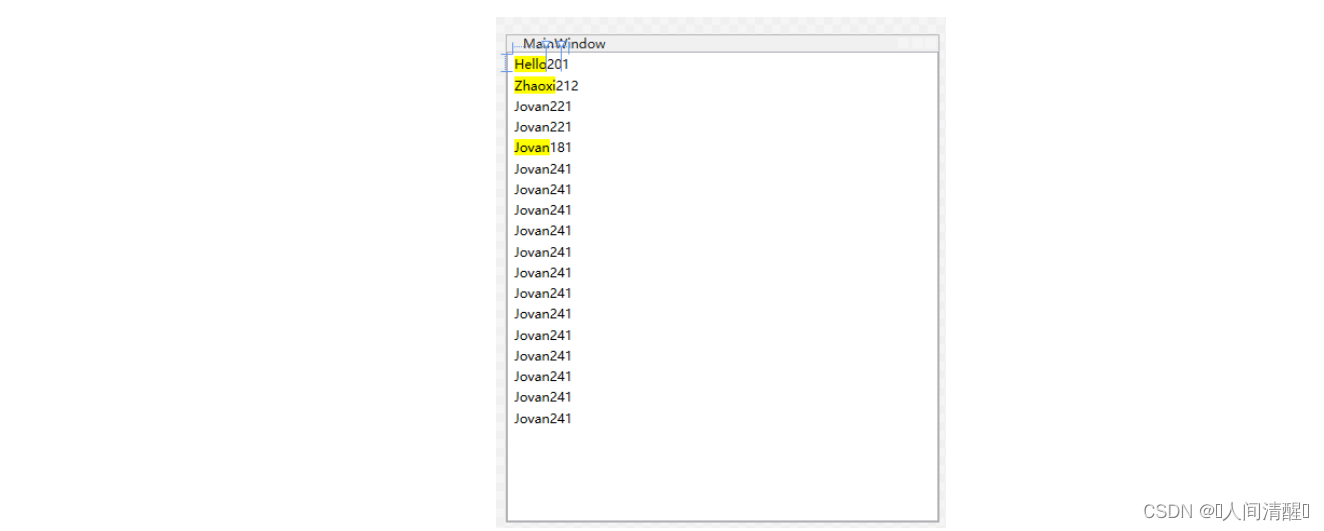This screenshot has height=531, width=1324.
Task: Select the Jovan181 list item
Action: coord(543,148)
